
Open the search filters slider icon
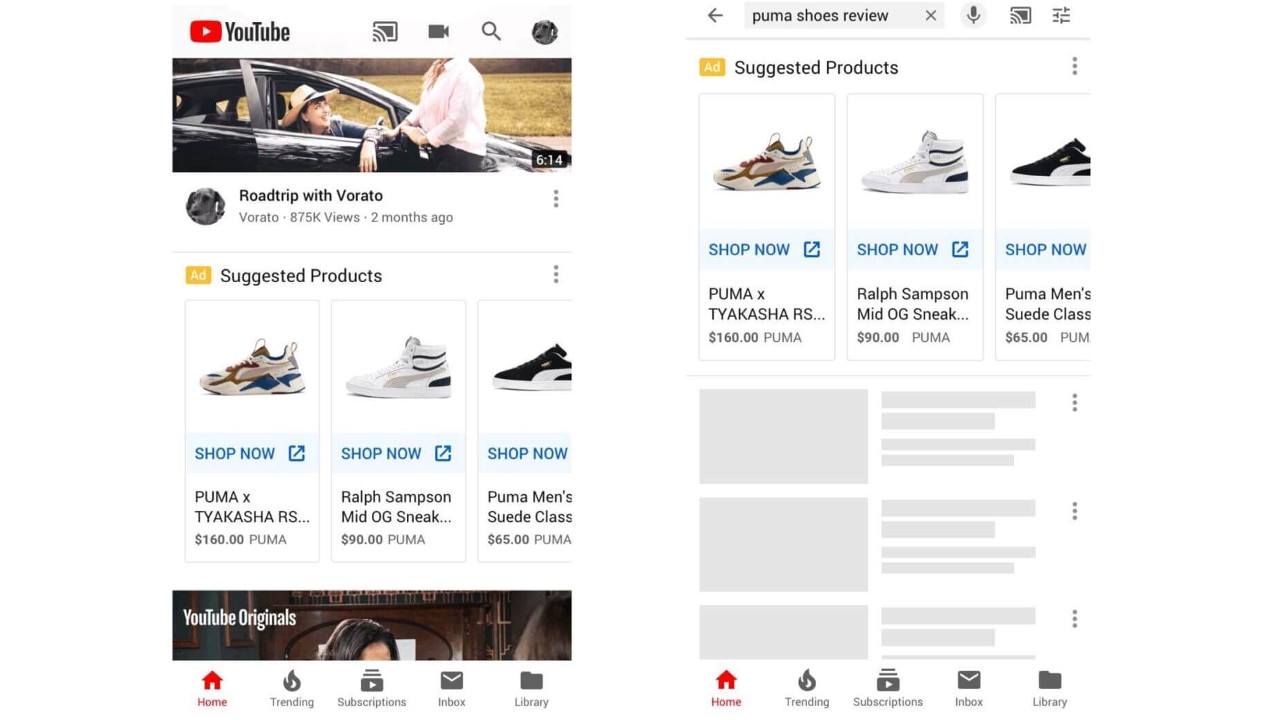(1061, 16)
